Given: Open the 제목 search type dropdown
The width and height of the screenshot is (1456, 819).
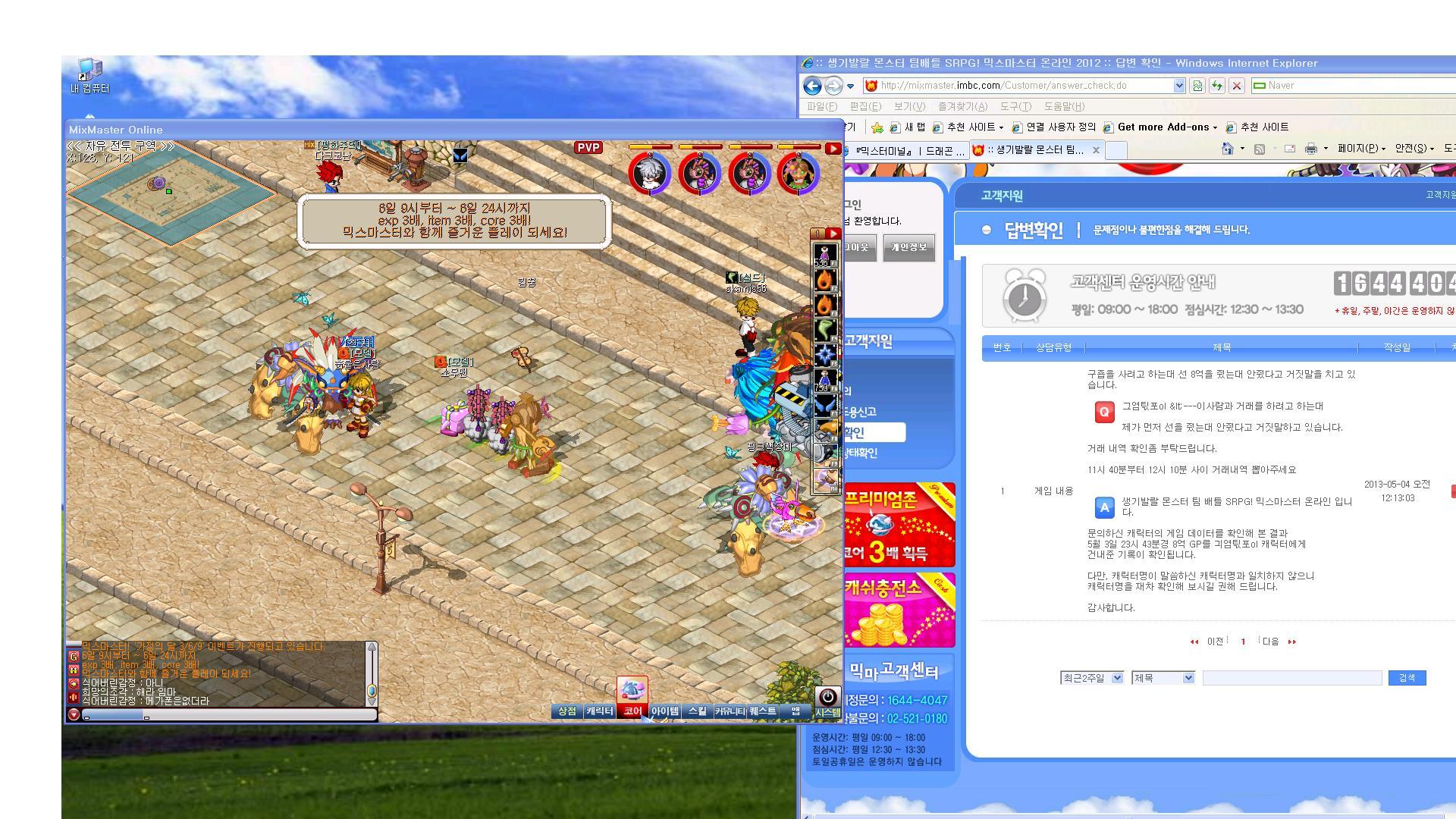Looking at the screenshot, I should [1163, 678].
